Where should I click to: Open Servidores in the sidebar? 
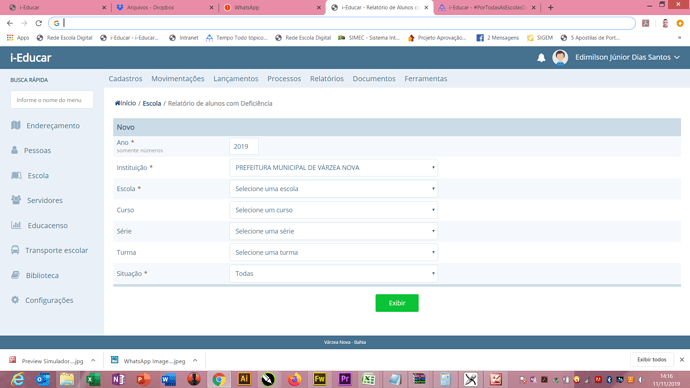(37, 200)
